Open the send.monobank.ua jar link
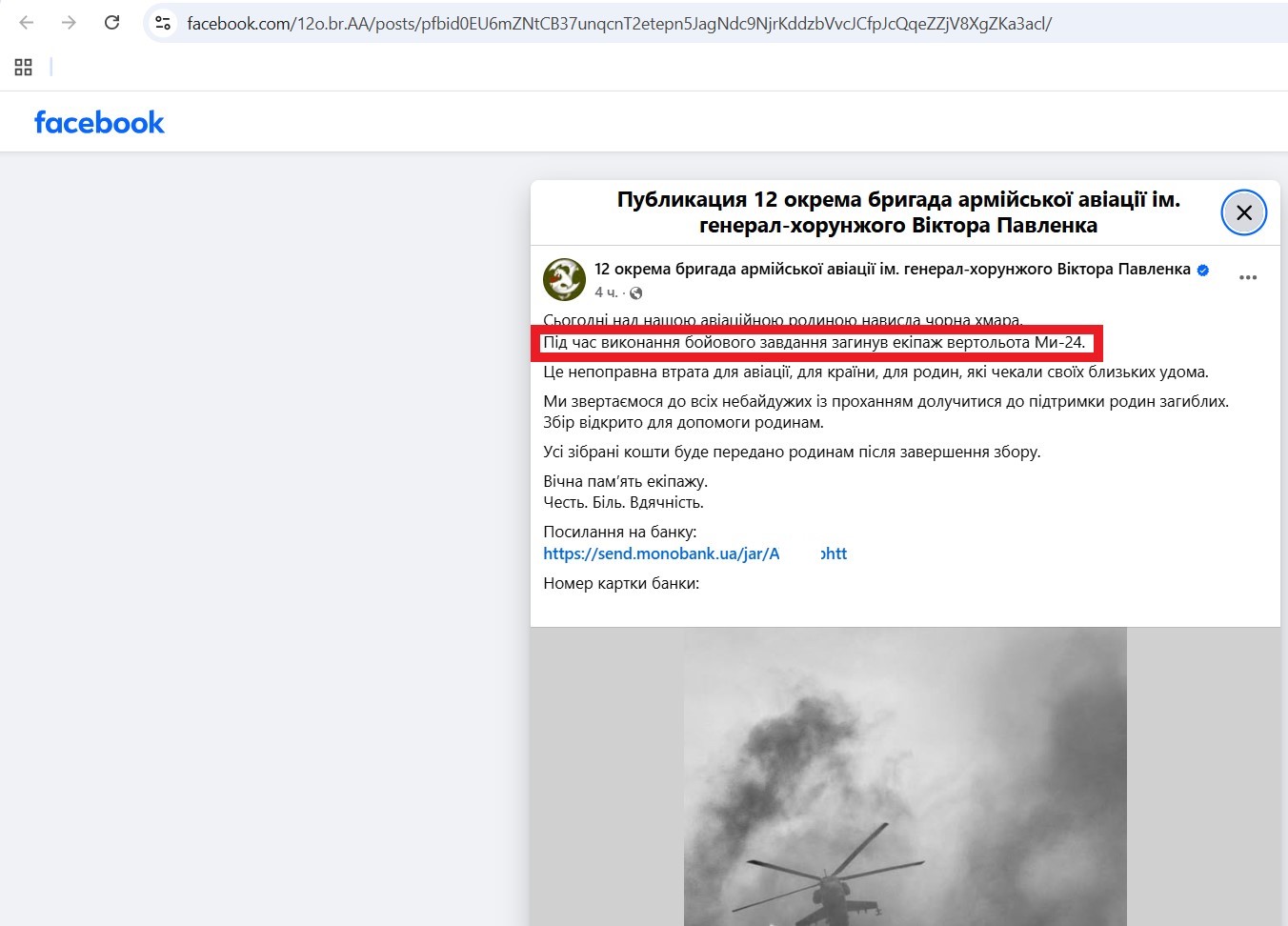This screenshot has width=1288, height=926. pyautogui.click(x=694, y=554)
